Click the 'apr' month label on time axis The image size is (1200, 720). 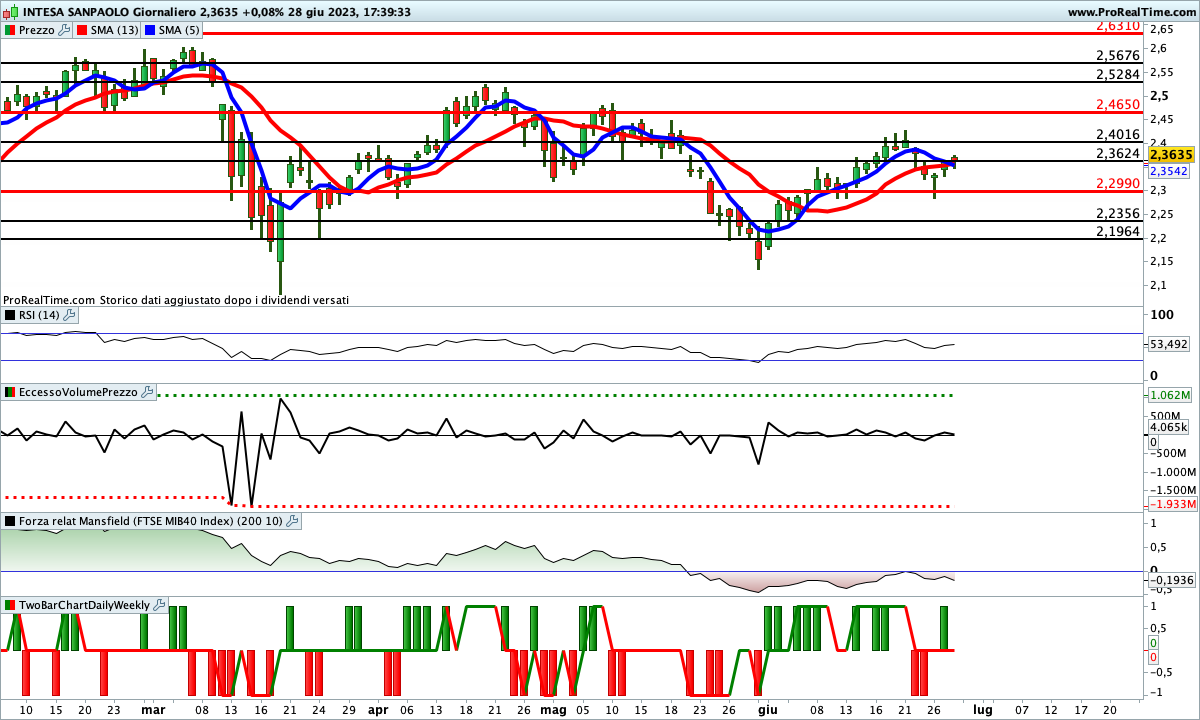click(377, 709)
